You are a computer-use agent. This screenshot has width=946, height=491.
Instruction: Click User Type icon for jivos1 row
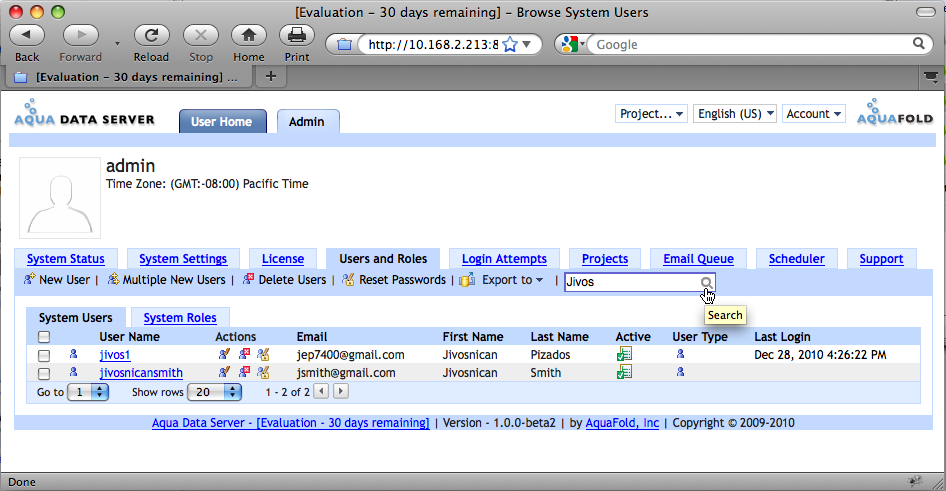(x=681, y=354)
